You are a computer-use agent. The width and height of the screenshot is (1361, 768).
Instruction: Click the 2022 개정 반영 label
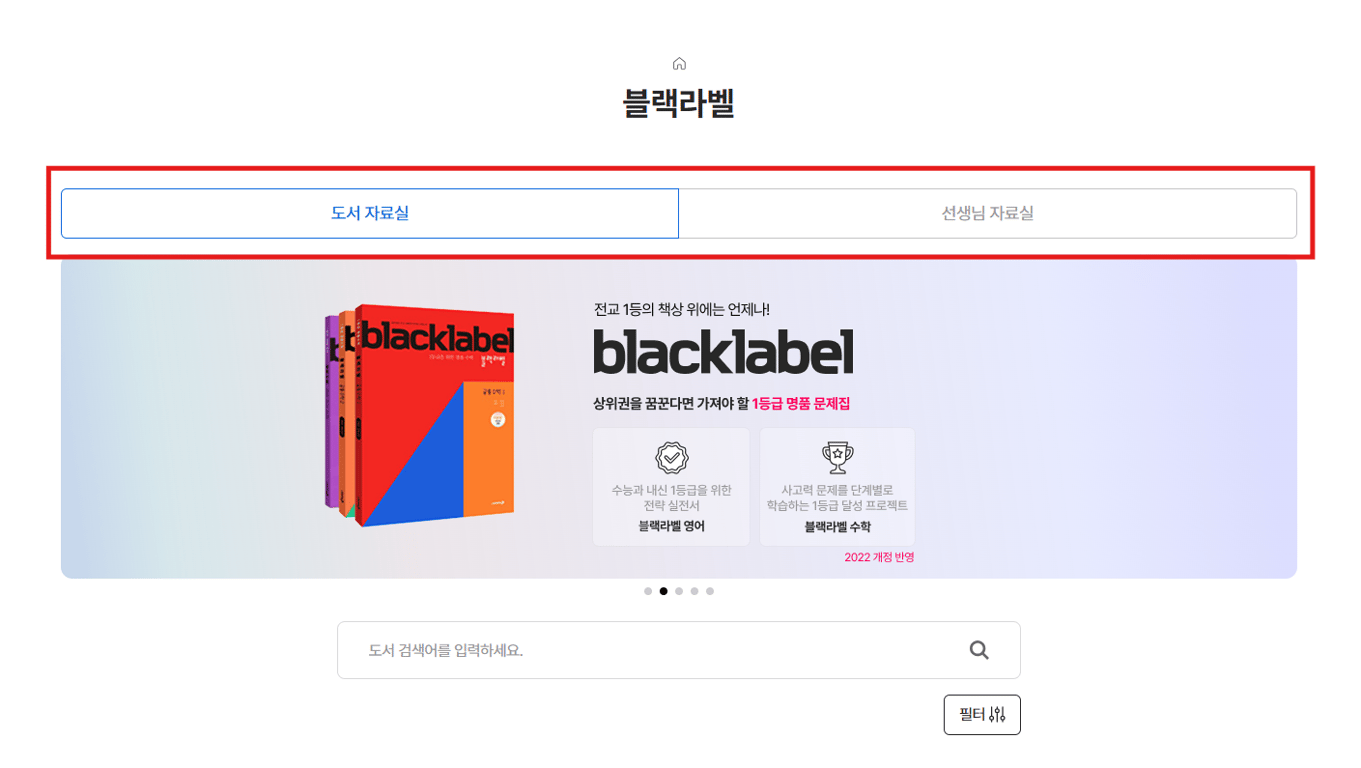click(879, 557)
